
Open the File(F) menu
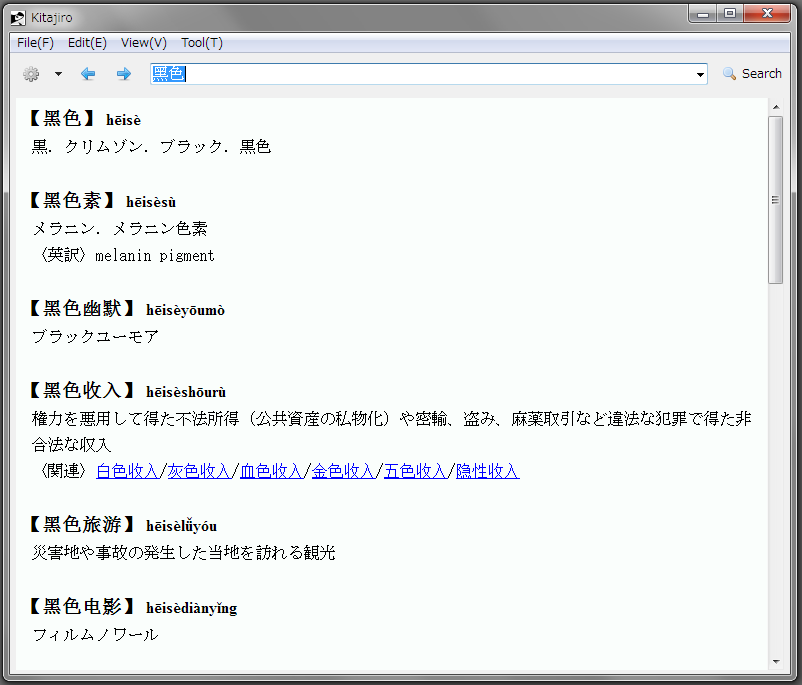[35, 42]
